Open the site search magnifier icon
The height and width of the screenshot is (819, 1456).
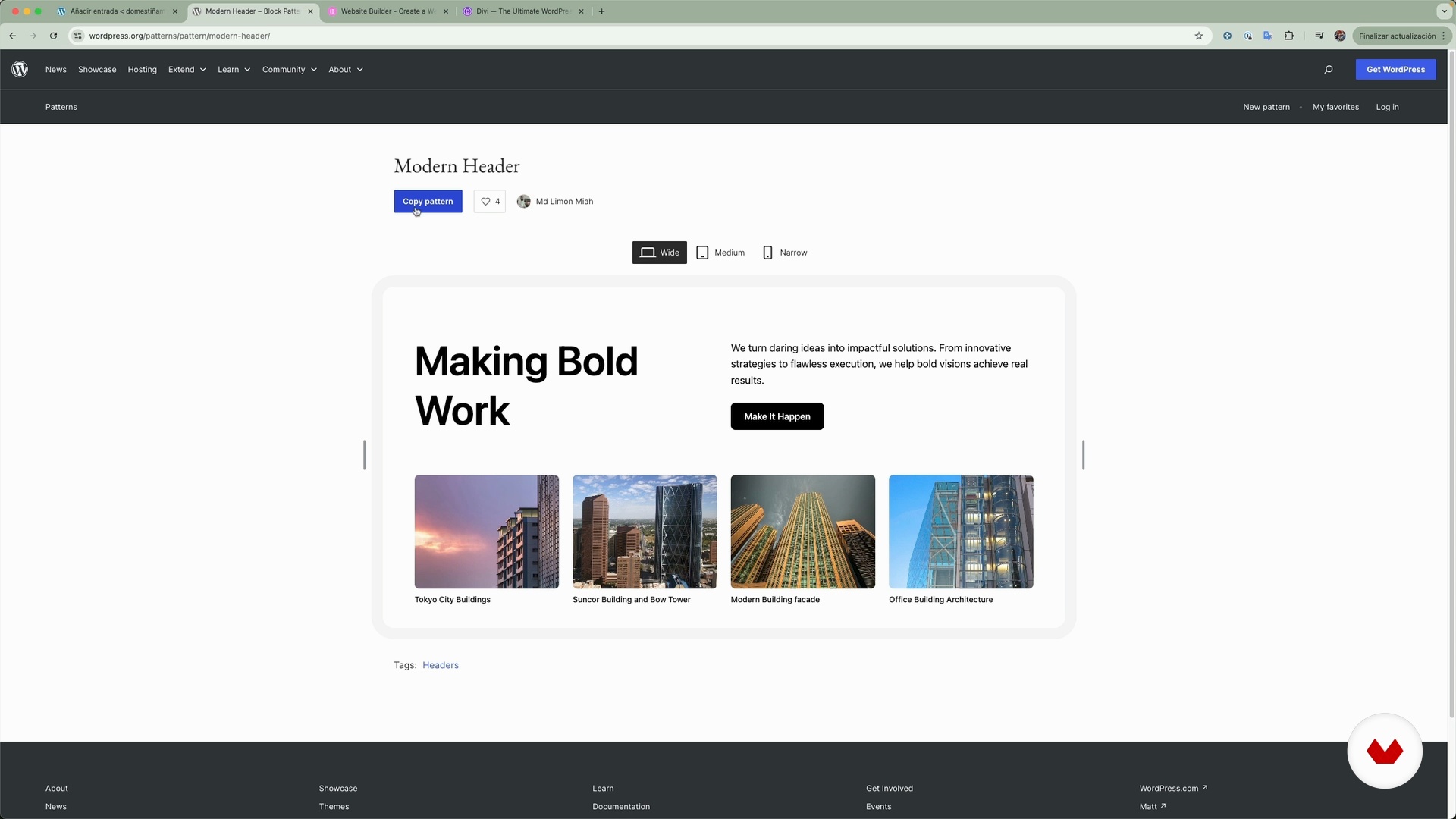pos(1329,69)
